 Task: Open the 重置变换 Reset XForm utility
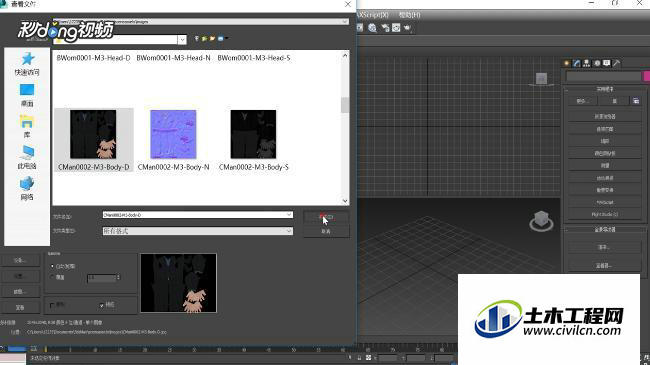pos(605,190)
